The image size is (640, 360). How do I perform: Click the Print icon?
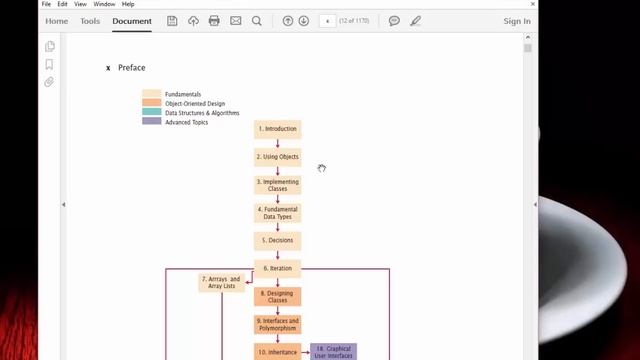[x=214, y=21]
